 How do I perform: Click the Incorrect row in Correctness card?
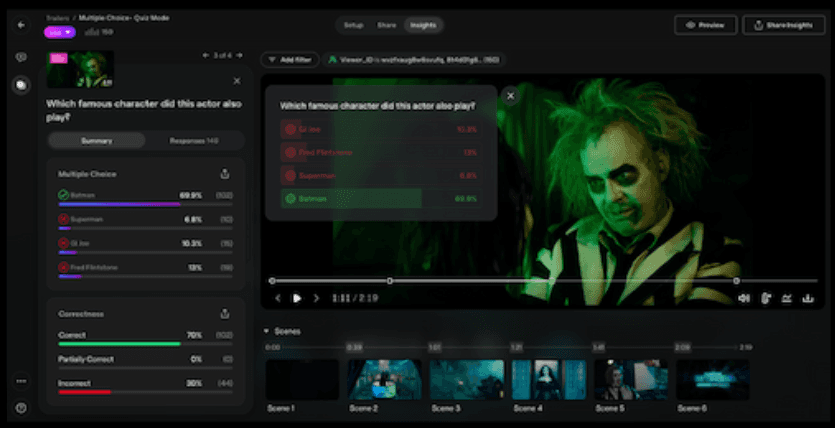145,386
